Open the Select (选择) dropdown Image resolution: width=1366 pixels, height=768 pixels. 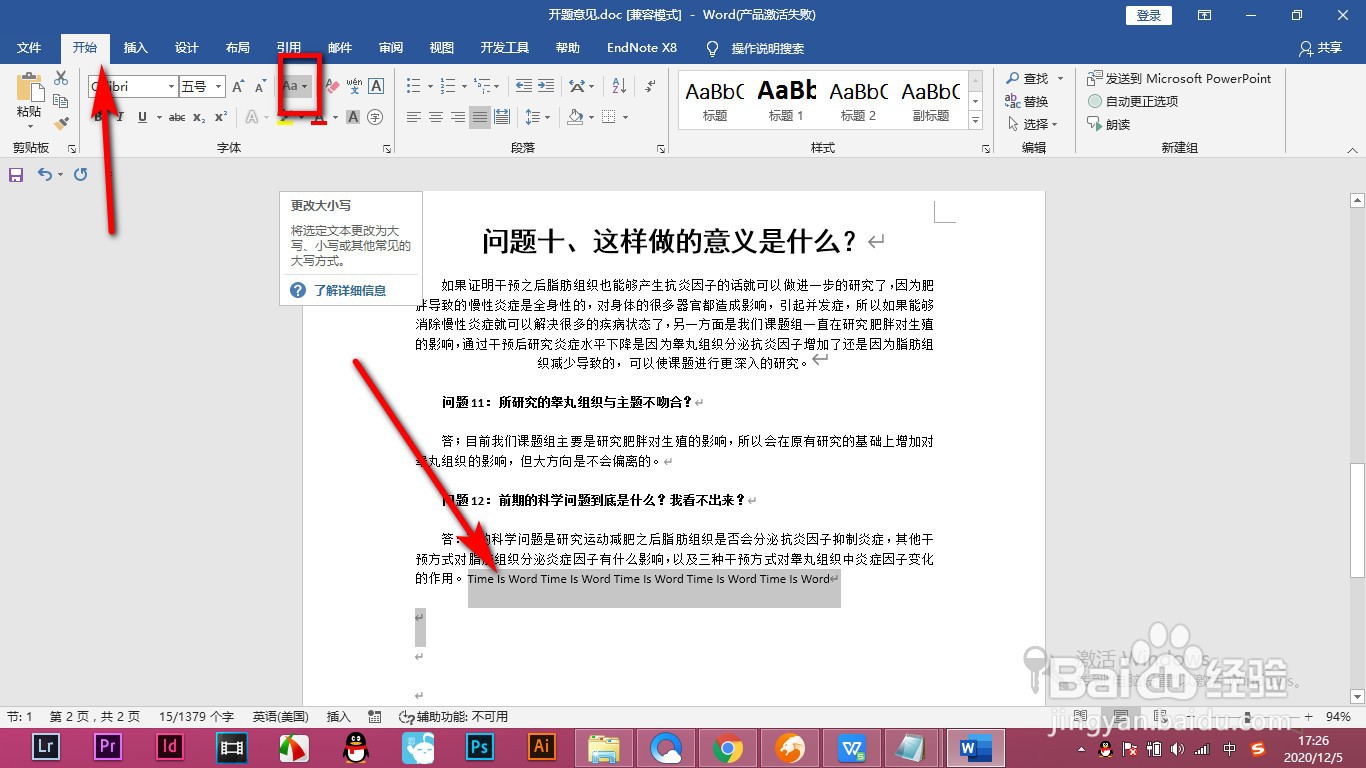1031,124
